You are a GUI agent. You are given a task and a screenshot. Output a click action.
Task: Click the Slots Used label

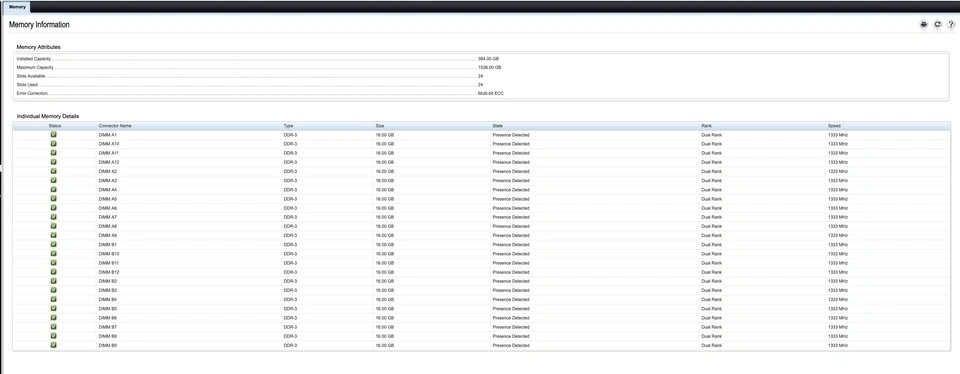pyautogui.click(x=28, y=84)
